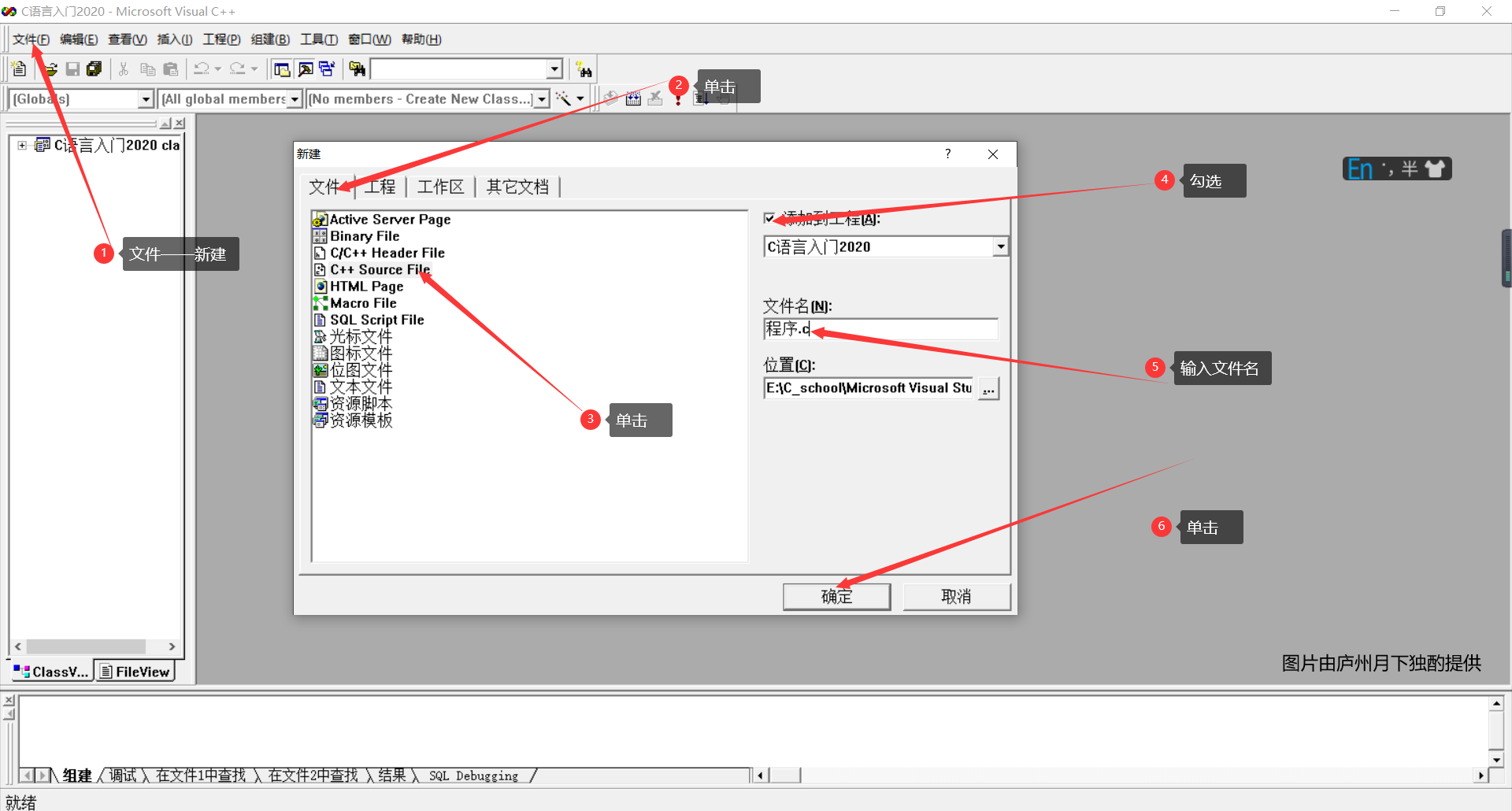Click the En input method indicator
Screen dimensions: 1512x811
click(x=1360, y=168)
